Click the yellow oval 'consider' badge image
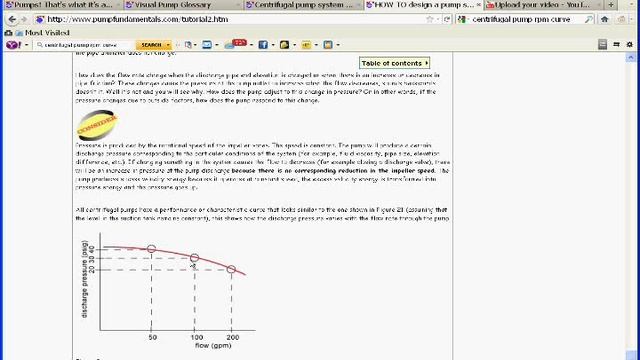 97,125
